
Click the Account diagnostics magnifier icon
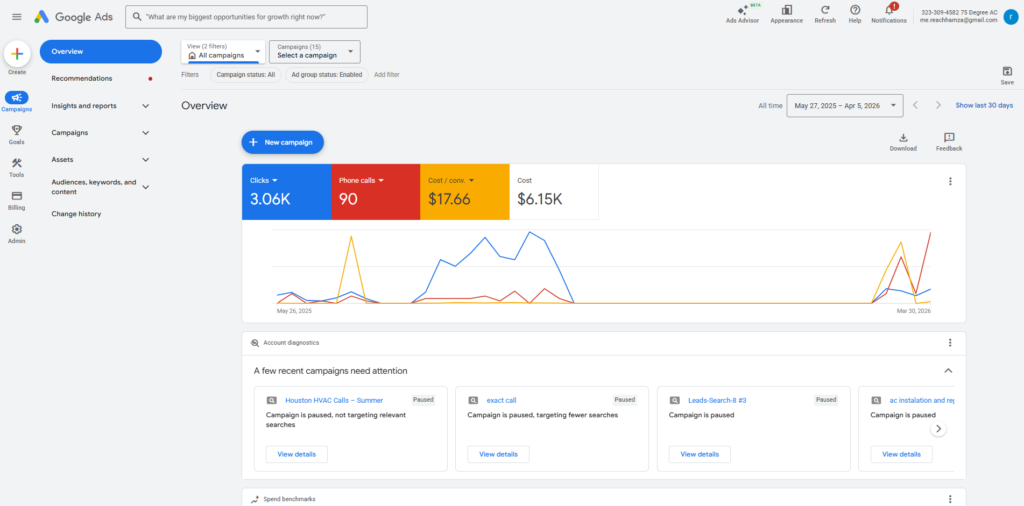tap(255, 342)
